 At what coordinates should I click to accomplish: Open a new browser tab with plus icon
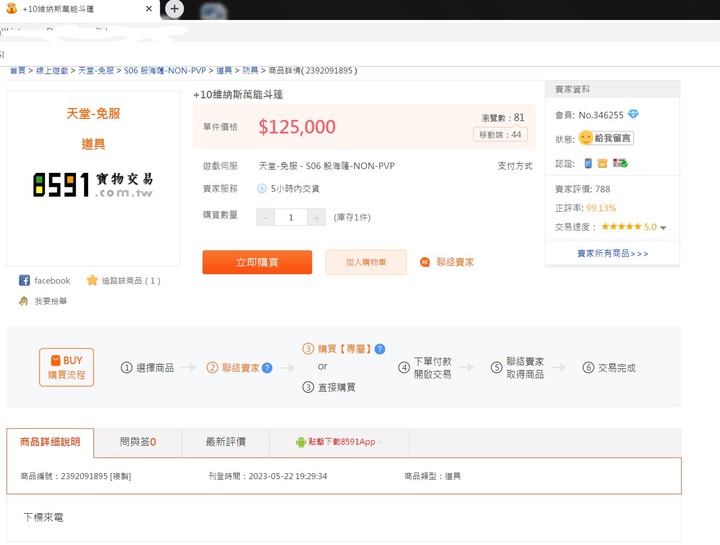[174, 9]
